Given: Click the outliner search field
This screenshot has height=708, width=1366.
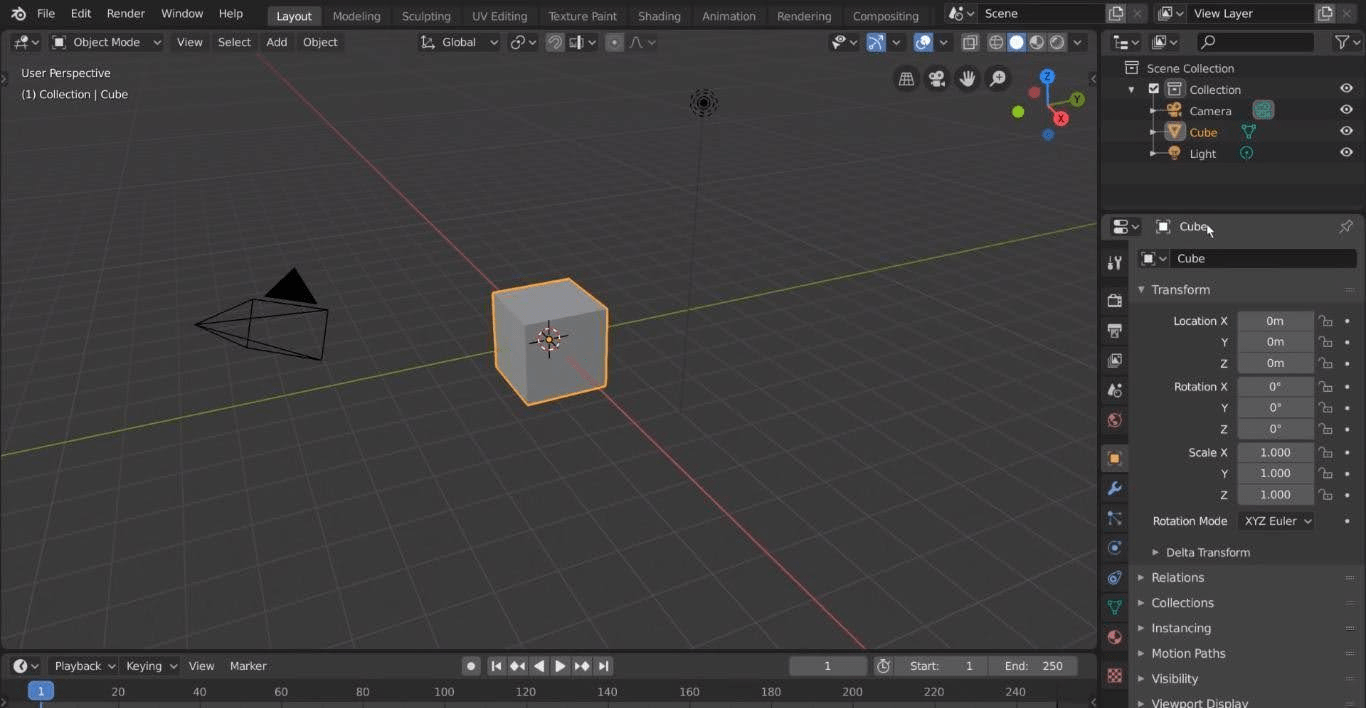Looking at the screenshot, I should click(1256, 42).
